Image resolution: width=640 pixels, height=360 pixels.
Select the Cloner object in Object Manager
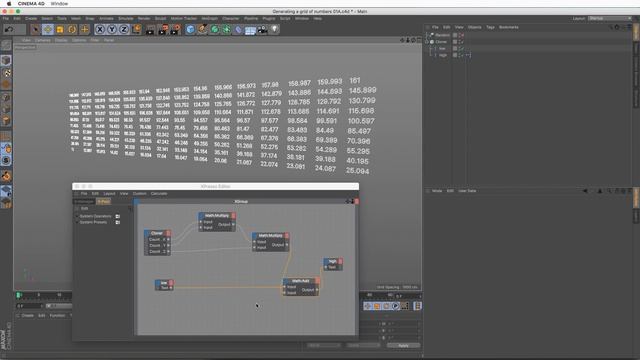[441, 42]
